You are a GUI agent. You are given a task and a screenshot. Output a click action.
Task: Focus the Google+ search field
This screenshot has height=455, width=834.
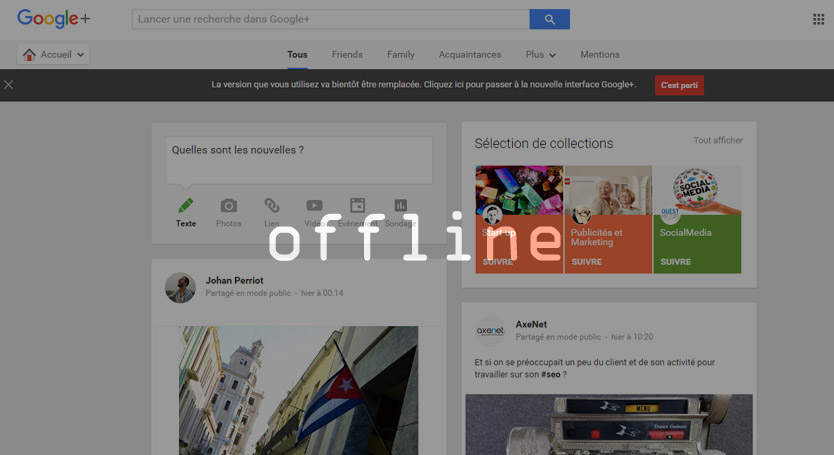[x=330, y=19]
